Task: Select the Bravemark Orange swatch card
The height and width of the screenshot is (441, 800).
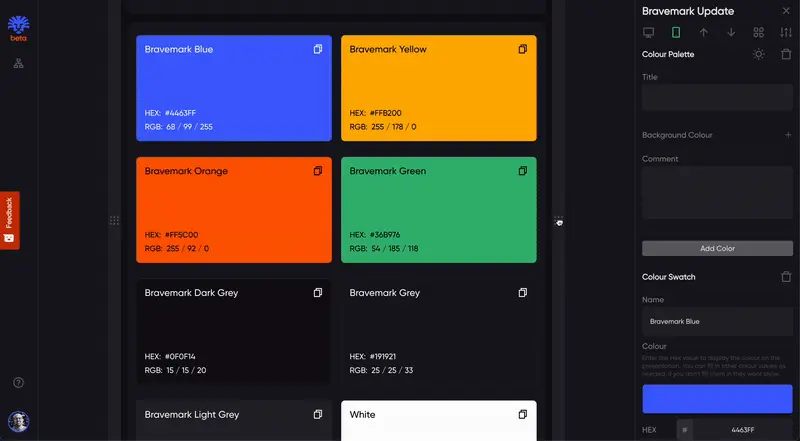Action: pos(234,210)
